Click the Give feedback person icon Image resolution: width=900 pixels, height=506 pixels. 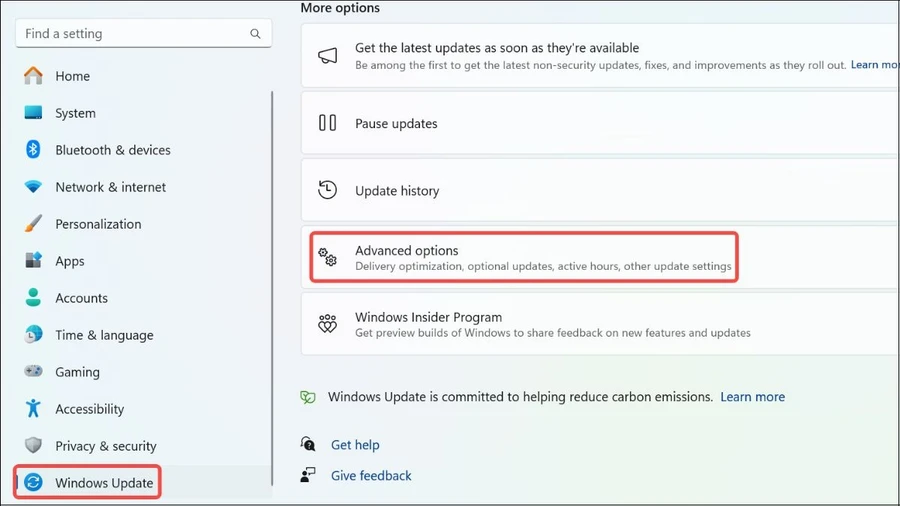click(x=308, y=475)
